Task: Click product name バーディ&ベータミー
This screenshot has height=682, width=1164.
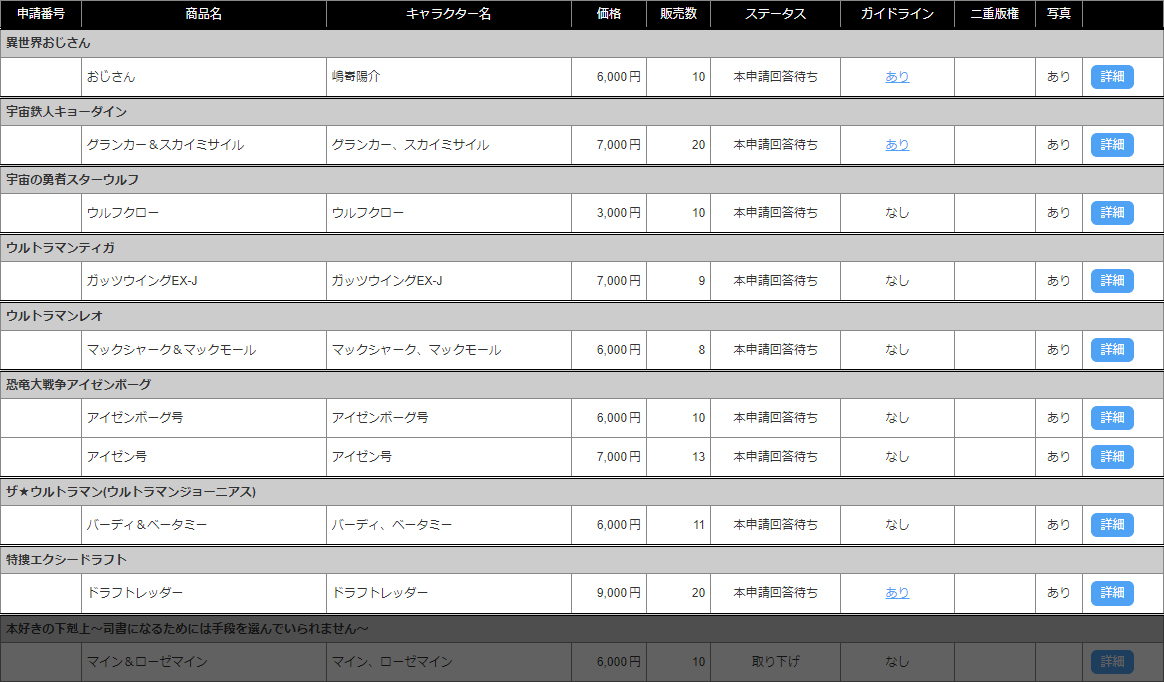Action: pyautogui.click(x=146, y=525)
